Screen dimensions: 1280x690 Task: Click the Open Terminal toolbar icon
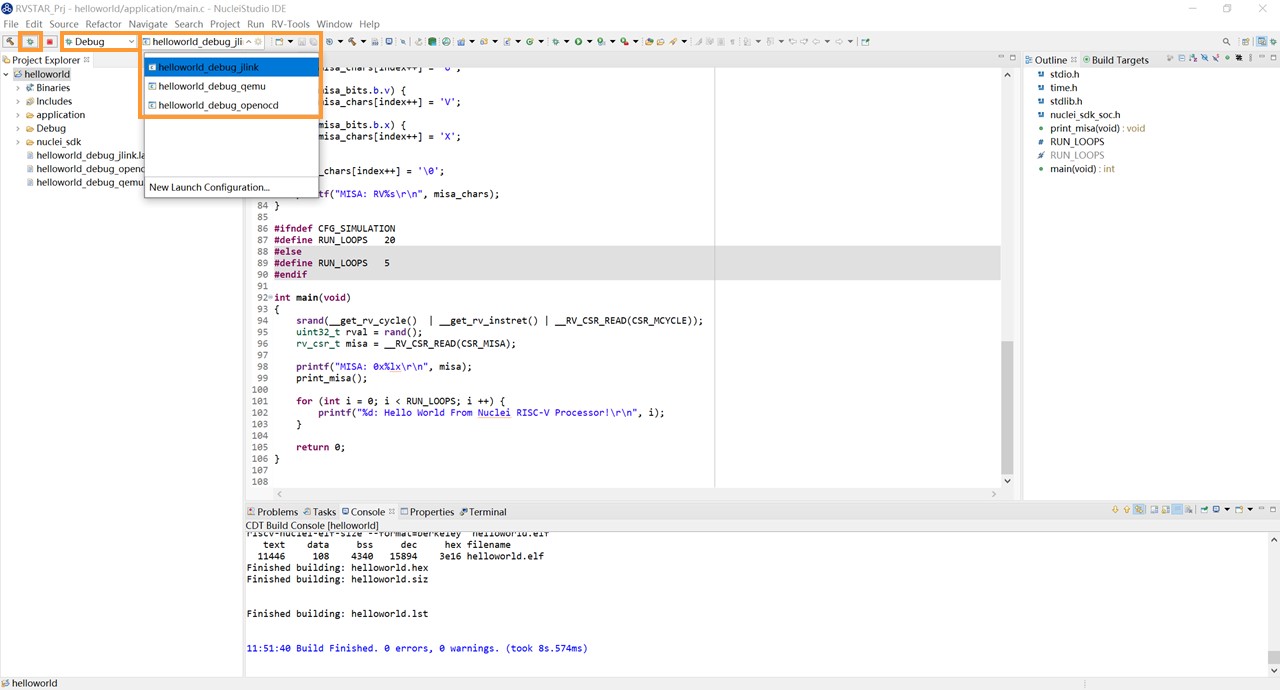point(389,41)
